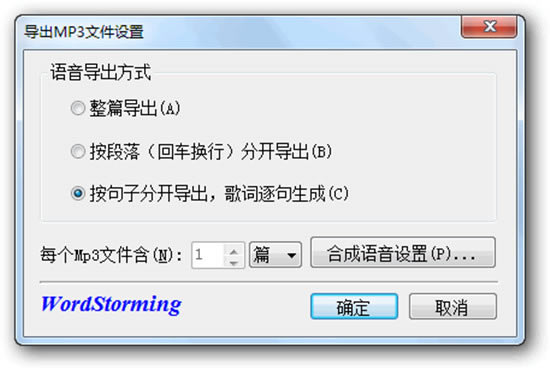Open the 篇 unit combo box
550x370 pixels.
click(x=275, y=255)
